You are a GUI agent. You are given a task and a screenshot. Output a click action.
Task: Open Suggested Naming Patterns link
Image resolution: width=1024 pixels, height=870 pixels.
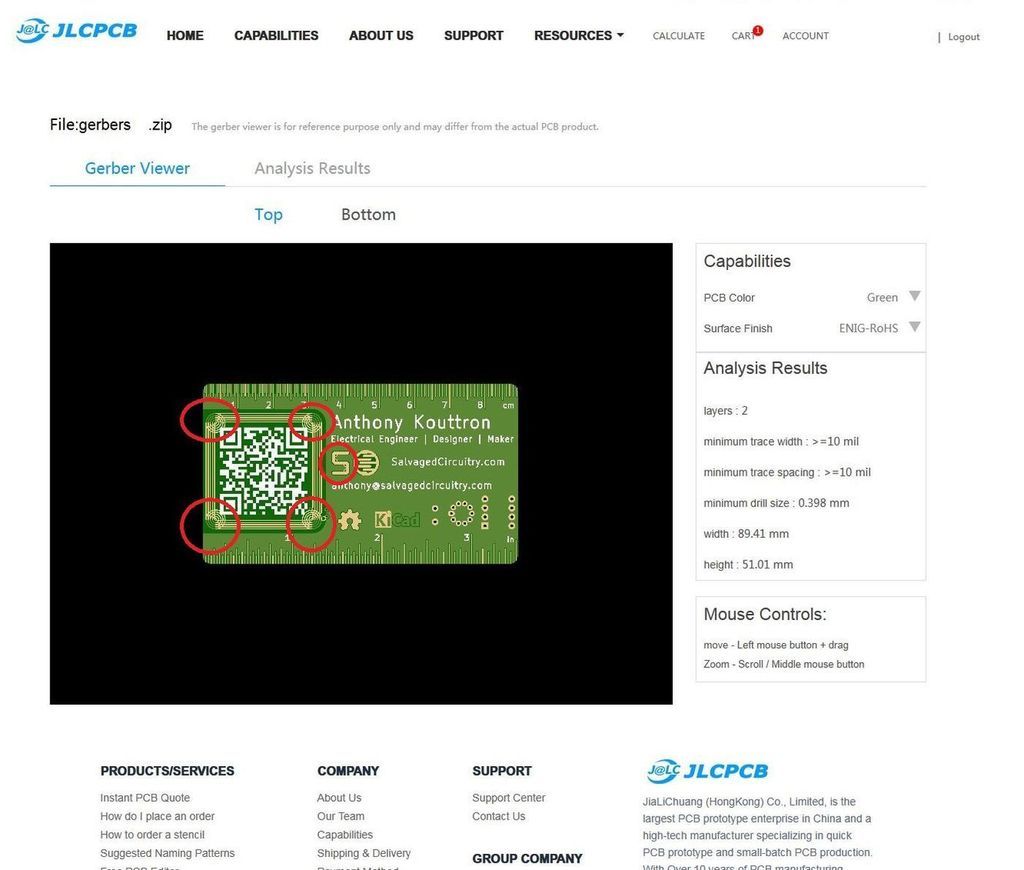pos(167,853)
